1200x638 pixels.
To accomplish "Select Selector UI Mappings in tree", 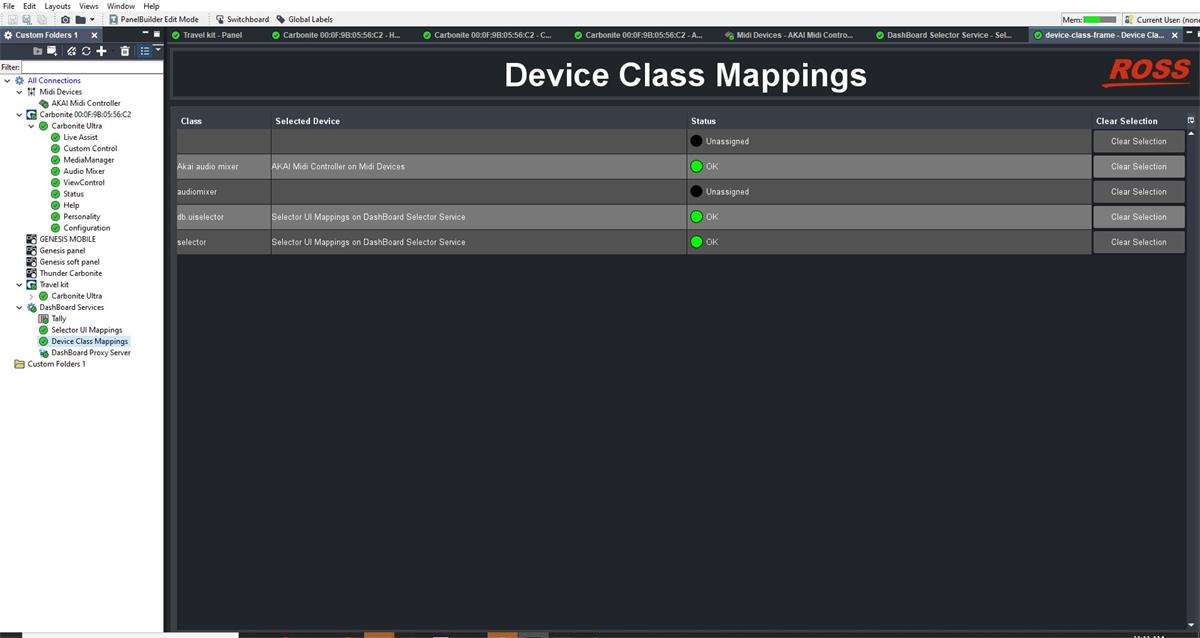I will 87,330.
